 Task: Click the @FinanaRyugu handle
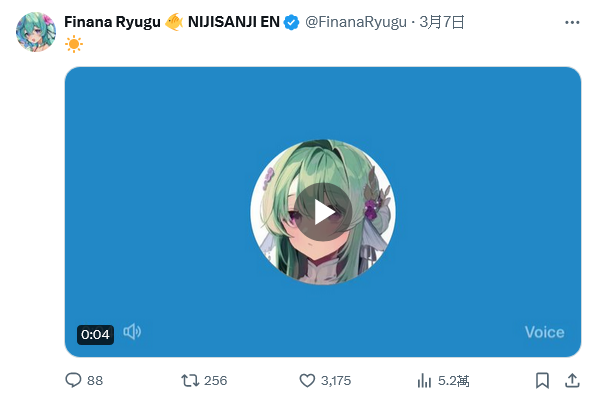(x=355, y=22)
